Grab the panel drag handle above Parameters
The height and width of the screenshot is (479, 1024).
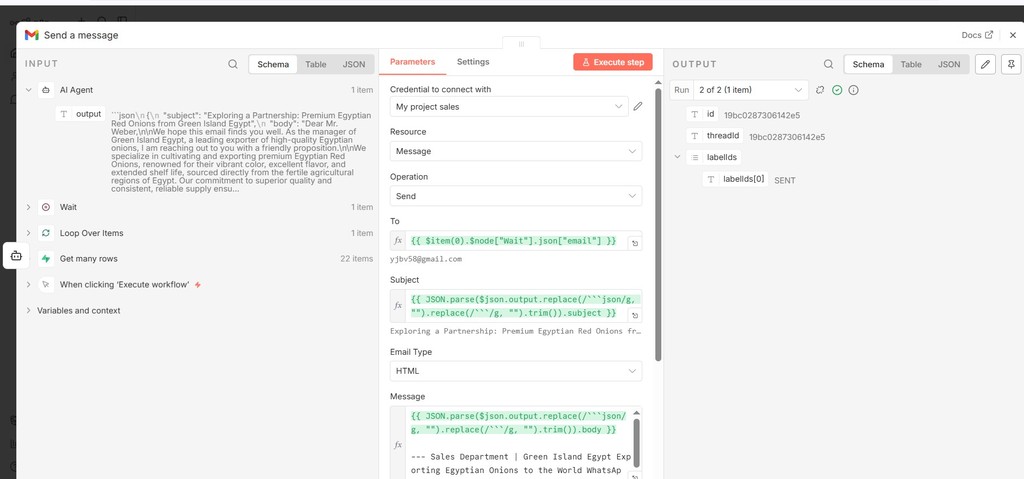pos(521,44)
